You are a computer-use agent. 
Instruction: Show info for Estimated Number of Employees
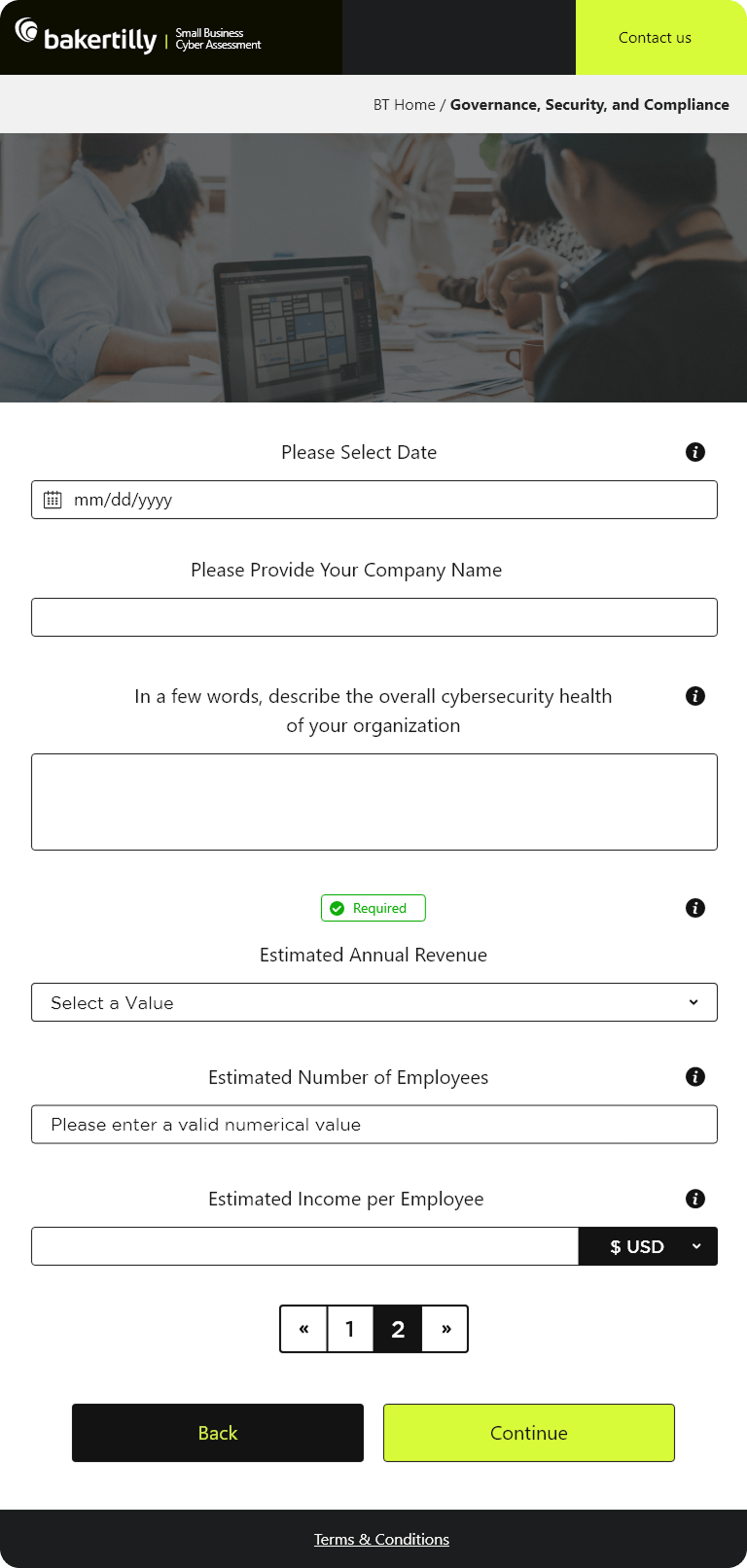(x=695, y=1077)
